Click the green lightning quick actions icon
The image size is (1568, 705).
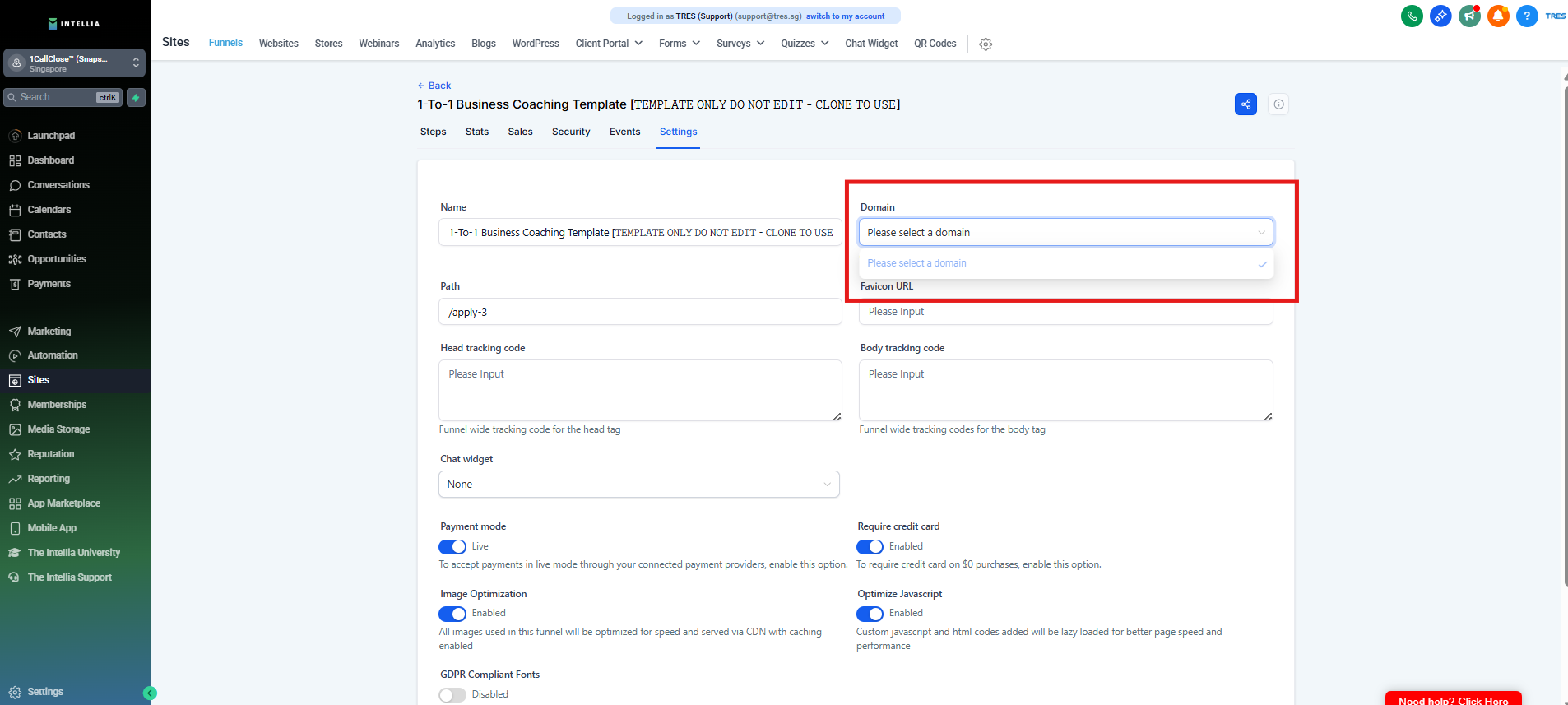click(x=137, y=97)
